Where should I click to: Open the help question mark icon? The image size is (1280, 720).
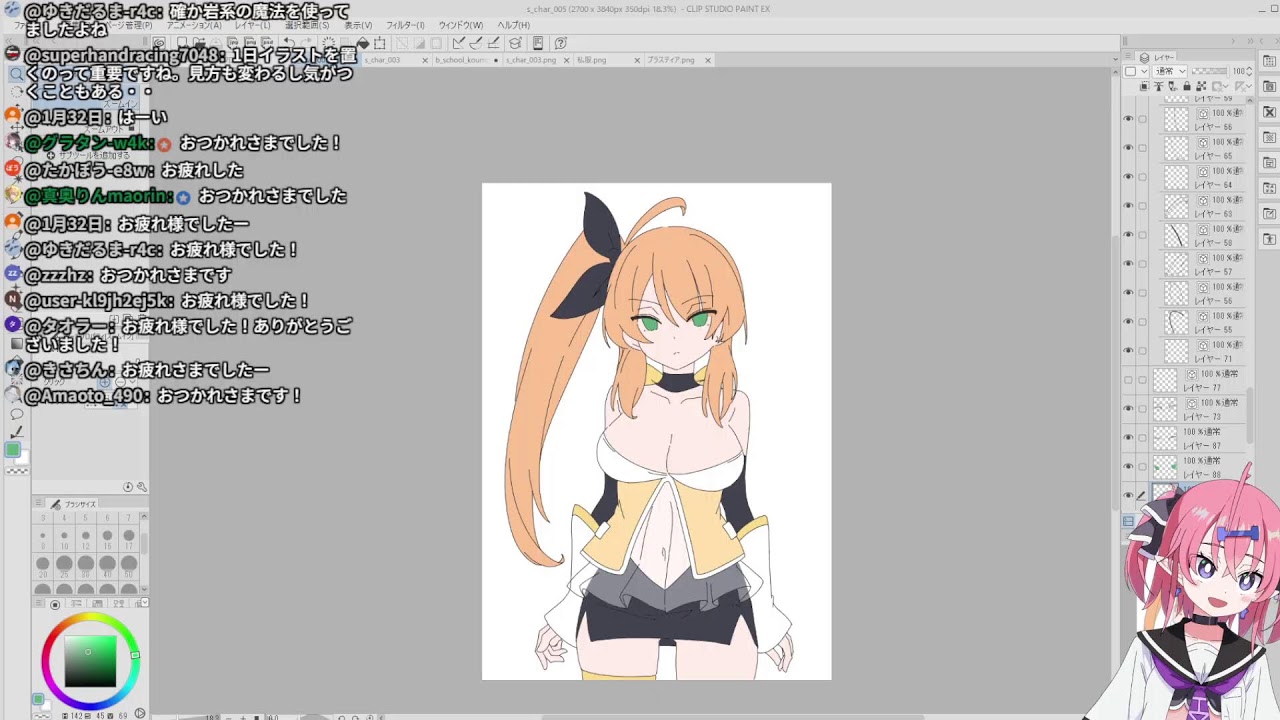coord(560,43)
